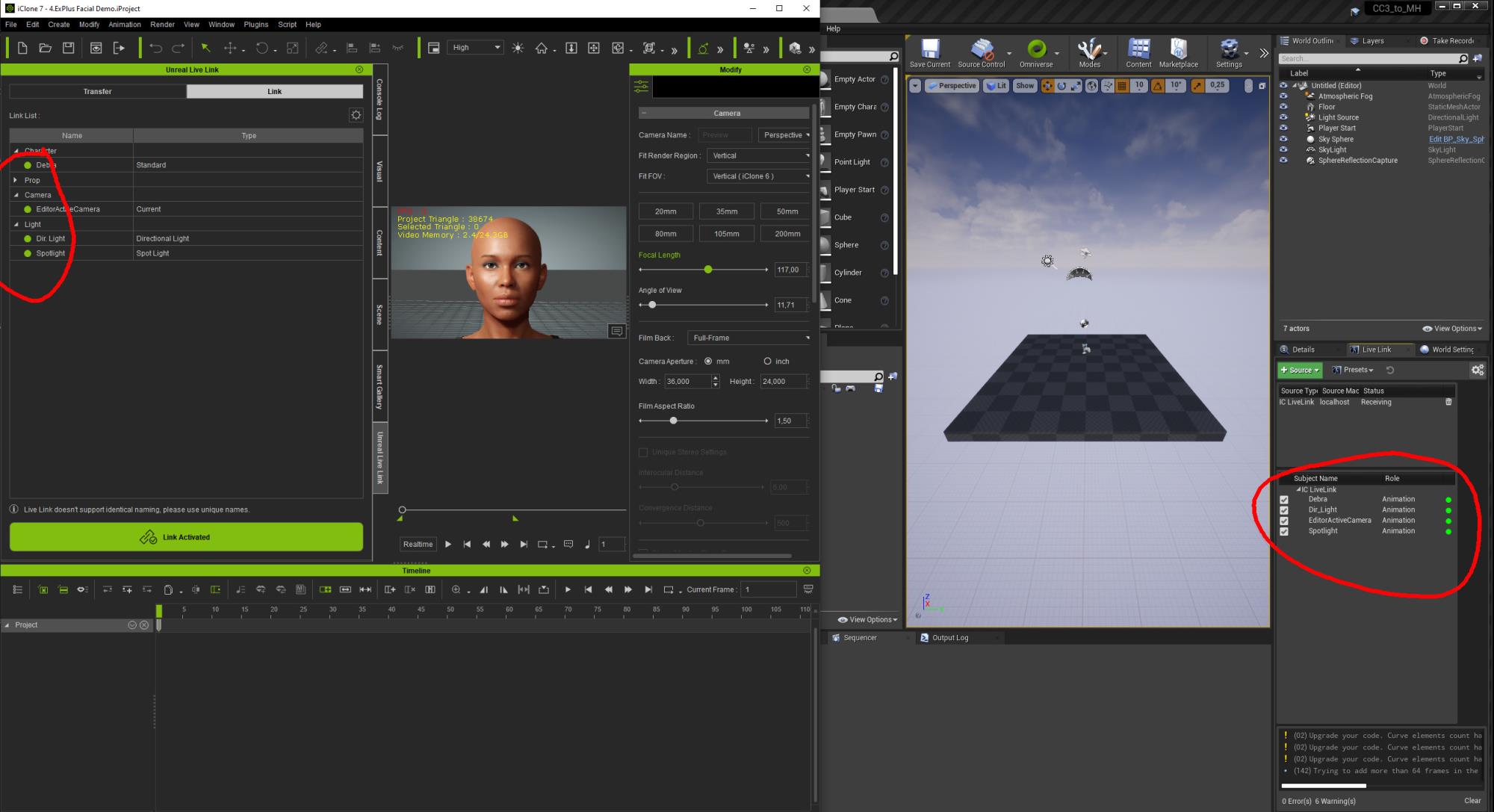Open Source Control in Unreal toolbar
Image resolution: width=1494 pixels, height=812 pixels.
pos(982,53)
